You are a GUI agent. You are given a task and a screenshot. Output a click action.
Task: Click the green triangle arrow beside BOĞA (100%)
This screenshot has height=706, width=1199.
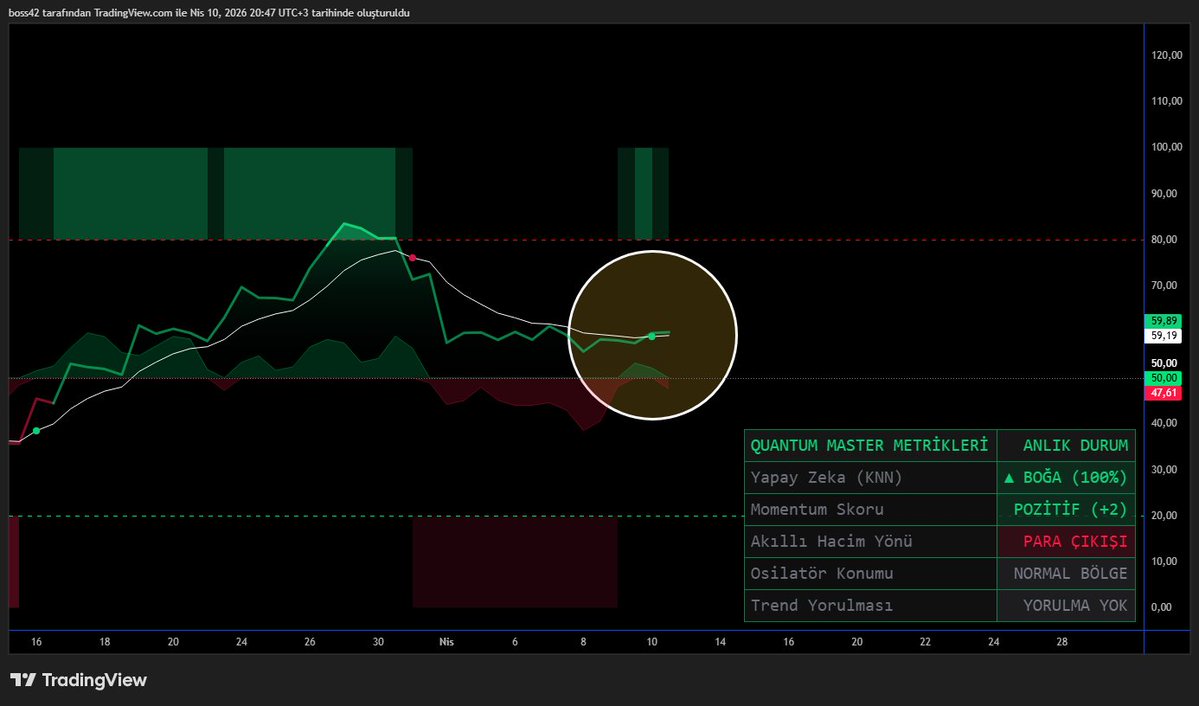[x=1011, y=477]
